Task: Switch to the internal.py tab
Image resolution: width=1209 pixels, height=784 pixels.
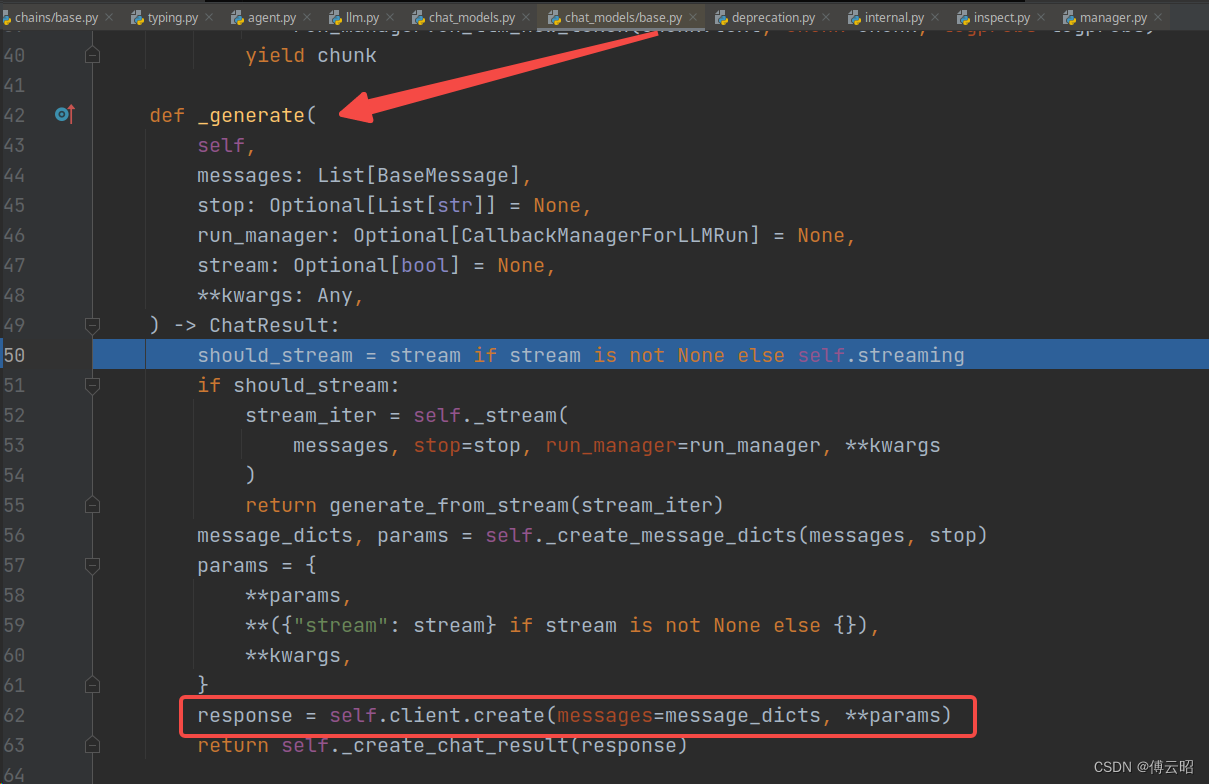Action: coord(893,18)
